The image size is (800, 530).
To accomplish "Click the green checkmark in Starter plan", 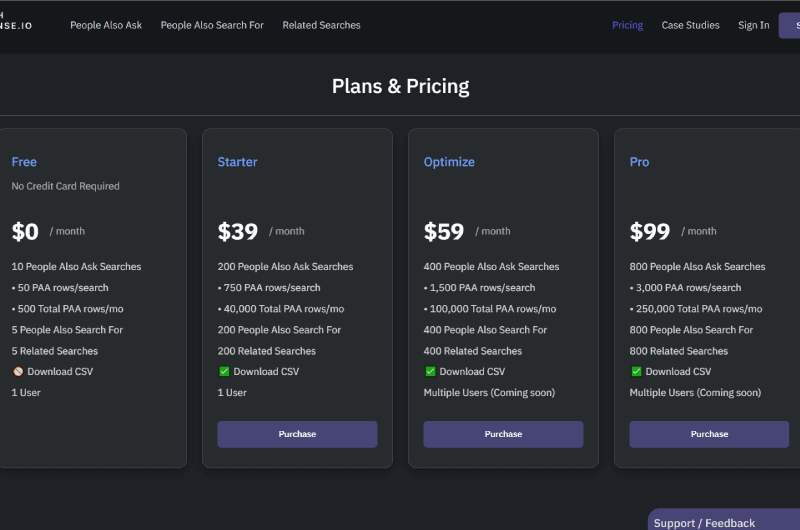I will [224, 371].
